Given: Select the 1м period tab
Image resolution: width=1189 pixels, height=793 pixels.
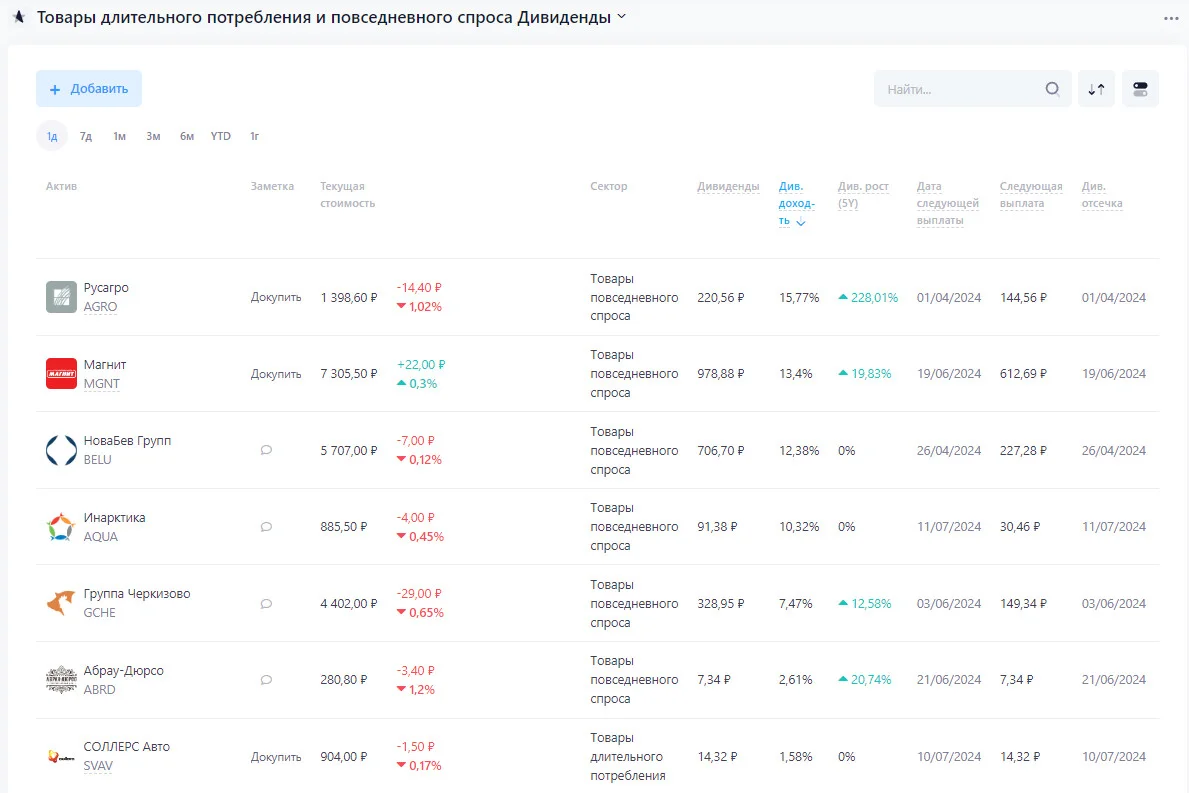Looking at the screenshot, I should [x=119, y=136].
